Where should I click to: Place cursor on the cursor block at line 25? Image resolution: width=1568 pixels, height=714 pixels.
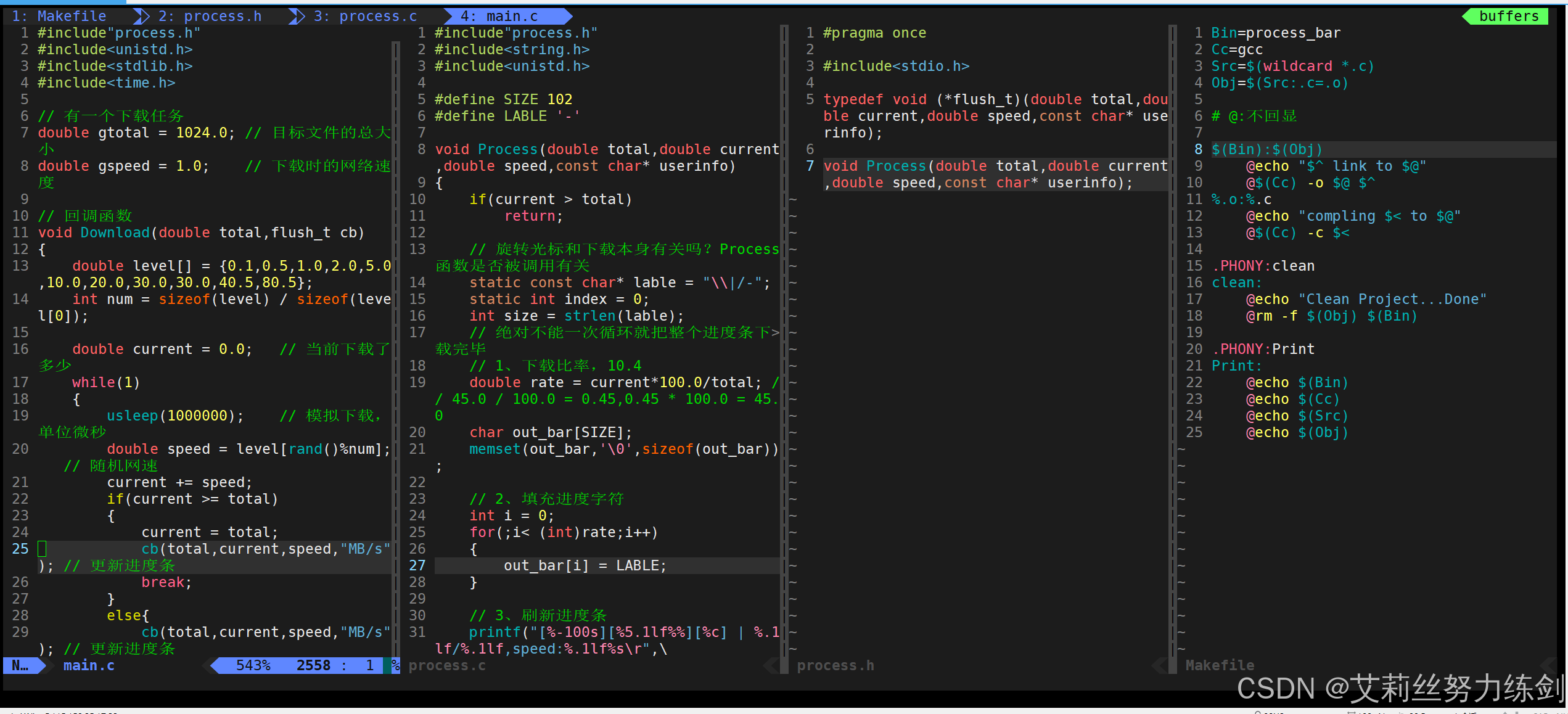click(42, 549)
